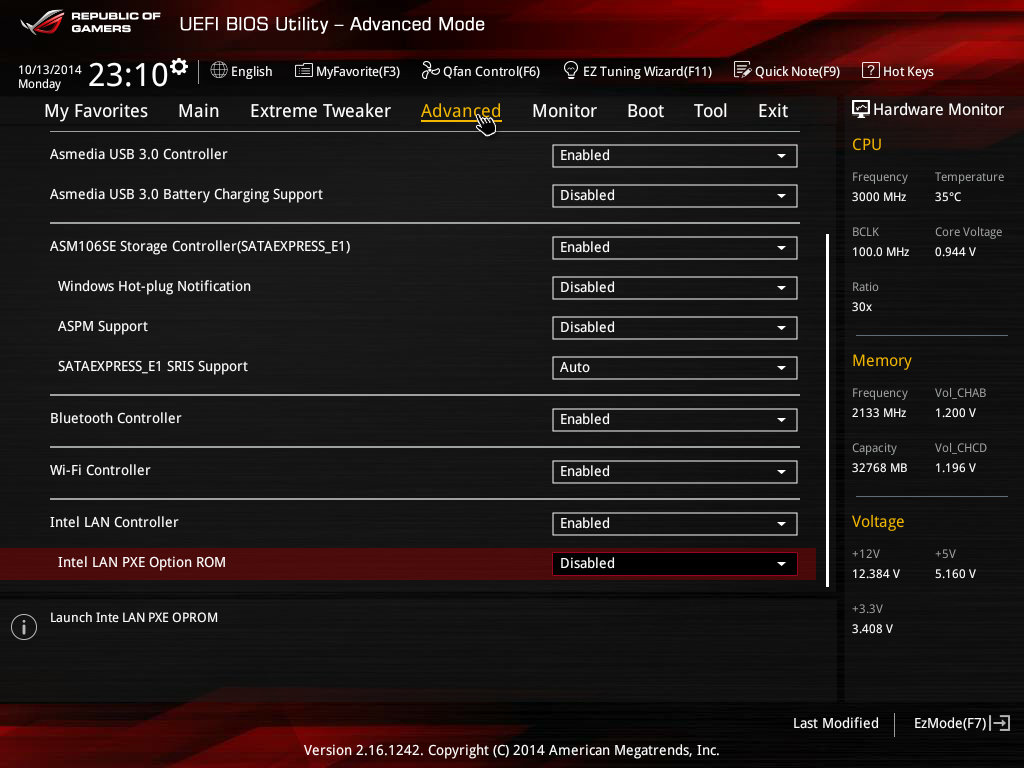Click memory capacity value 32768 MB
This screenshot has width=1024, height=768.
point(879,468)
